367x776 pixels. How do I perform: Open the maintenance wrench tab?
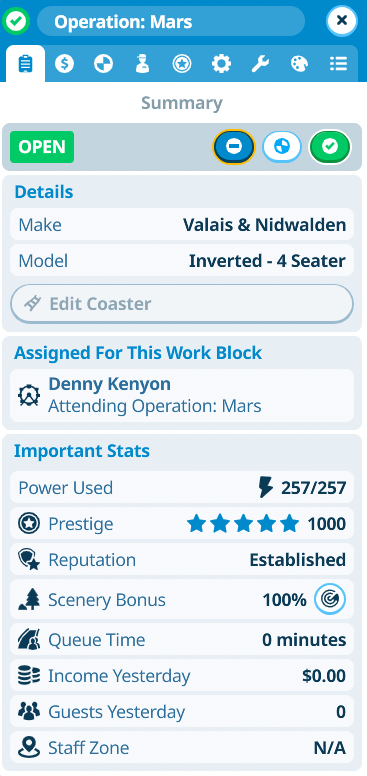click(x=260, y=64)
